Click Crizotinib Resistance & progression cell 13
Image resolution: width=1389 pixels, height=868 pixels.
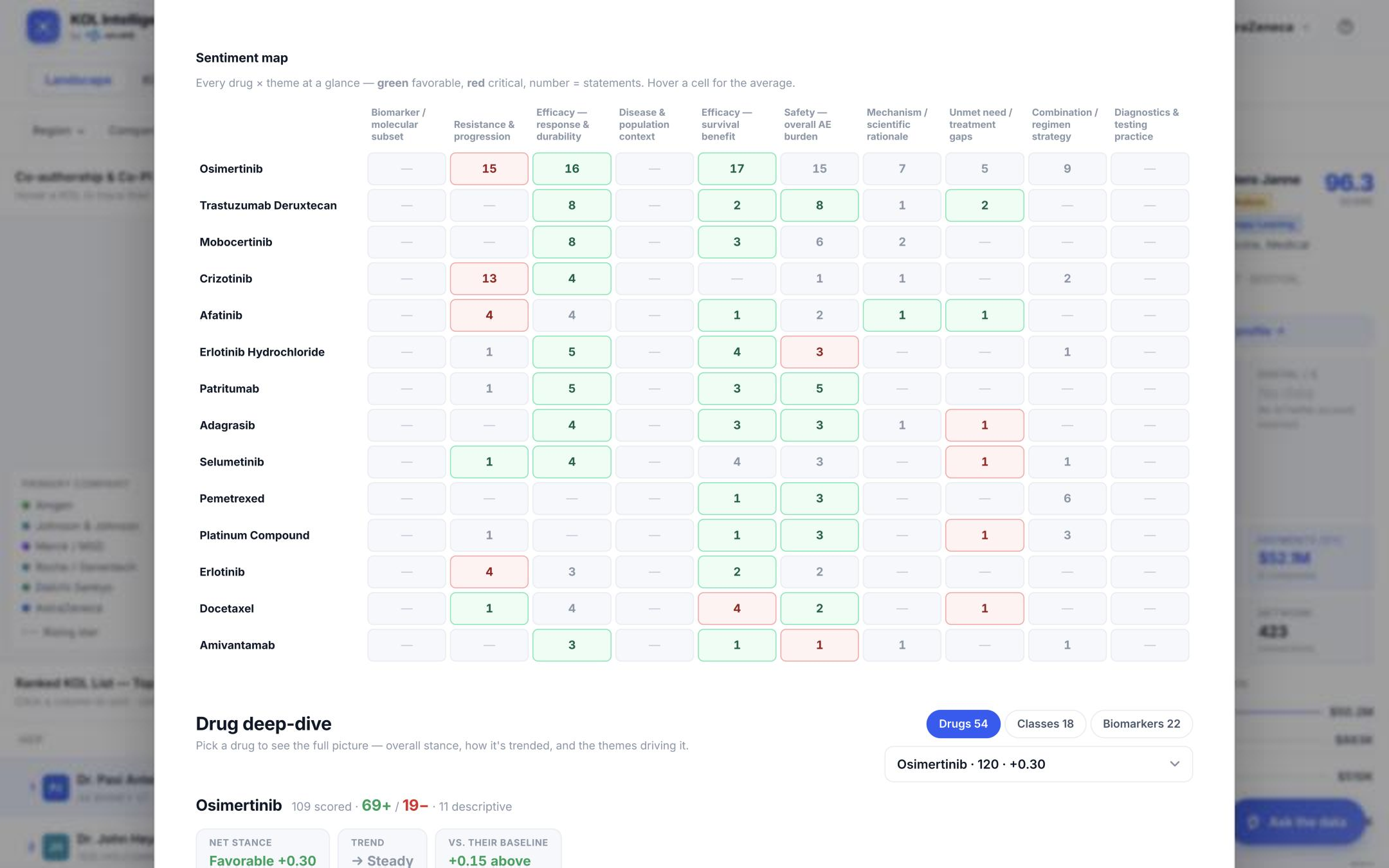[x=489, y=278]
